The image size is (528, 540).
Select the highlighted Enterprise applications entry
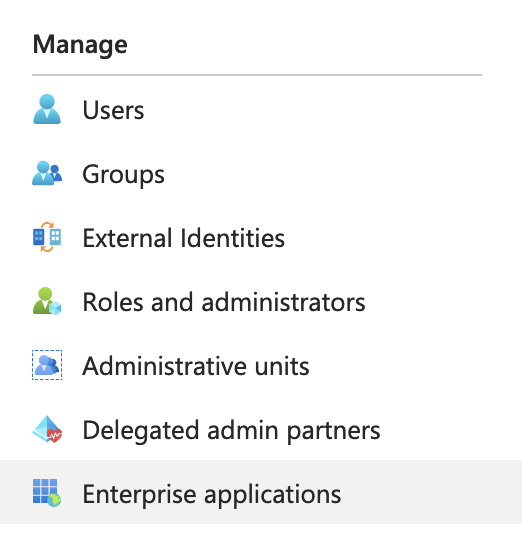tap(261, 492)
